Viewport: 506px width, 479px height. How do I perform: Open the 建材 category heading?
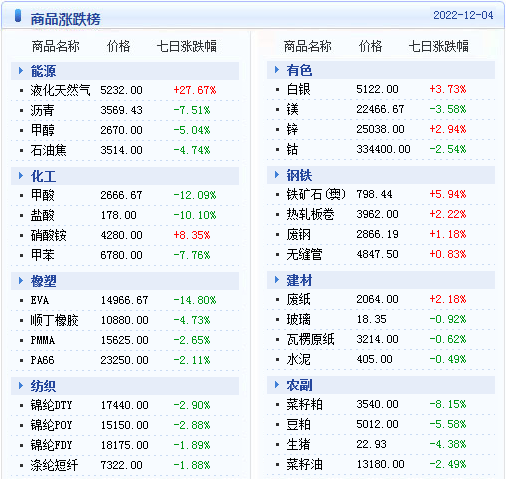[299, 280]
